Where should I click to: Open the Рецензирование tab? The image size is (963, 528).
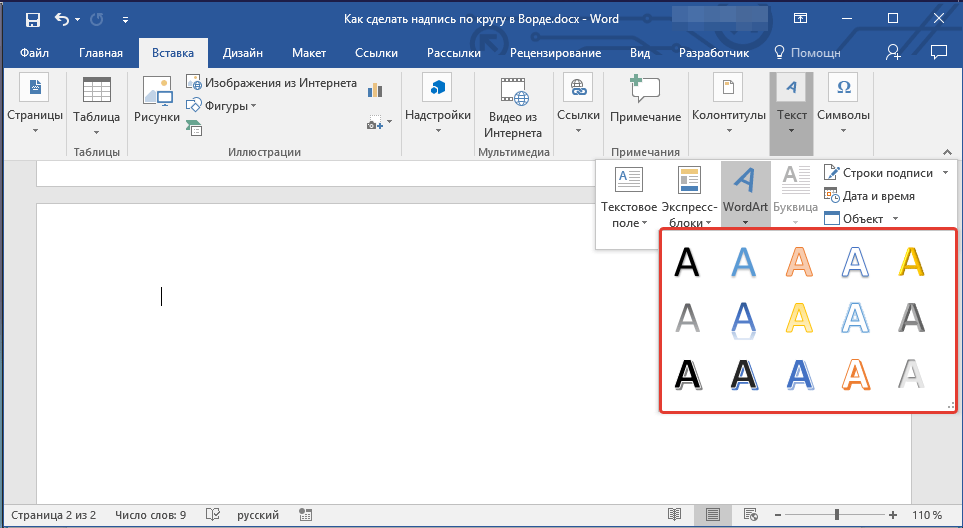[x=555, y=53]
